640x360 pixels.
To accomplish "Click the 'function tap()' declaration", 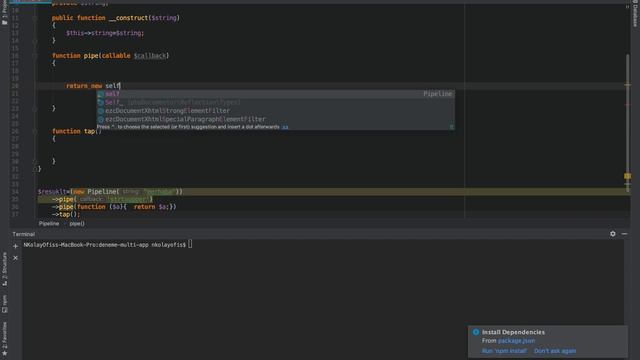I will (x=76, y=131).
